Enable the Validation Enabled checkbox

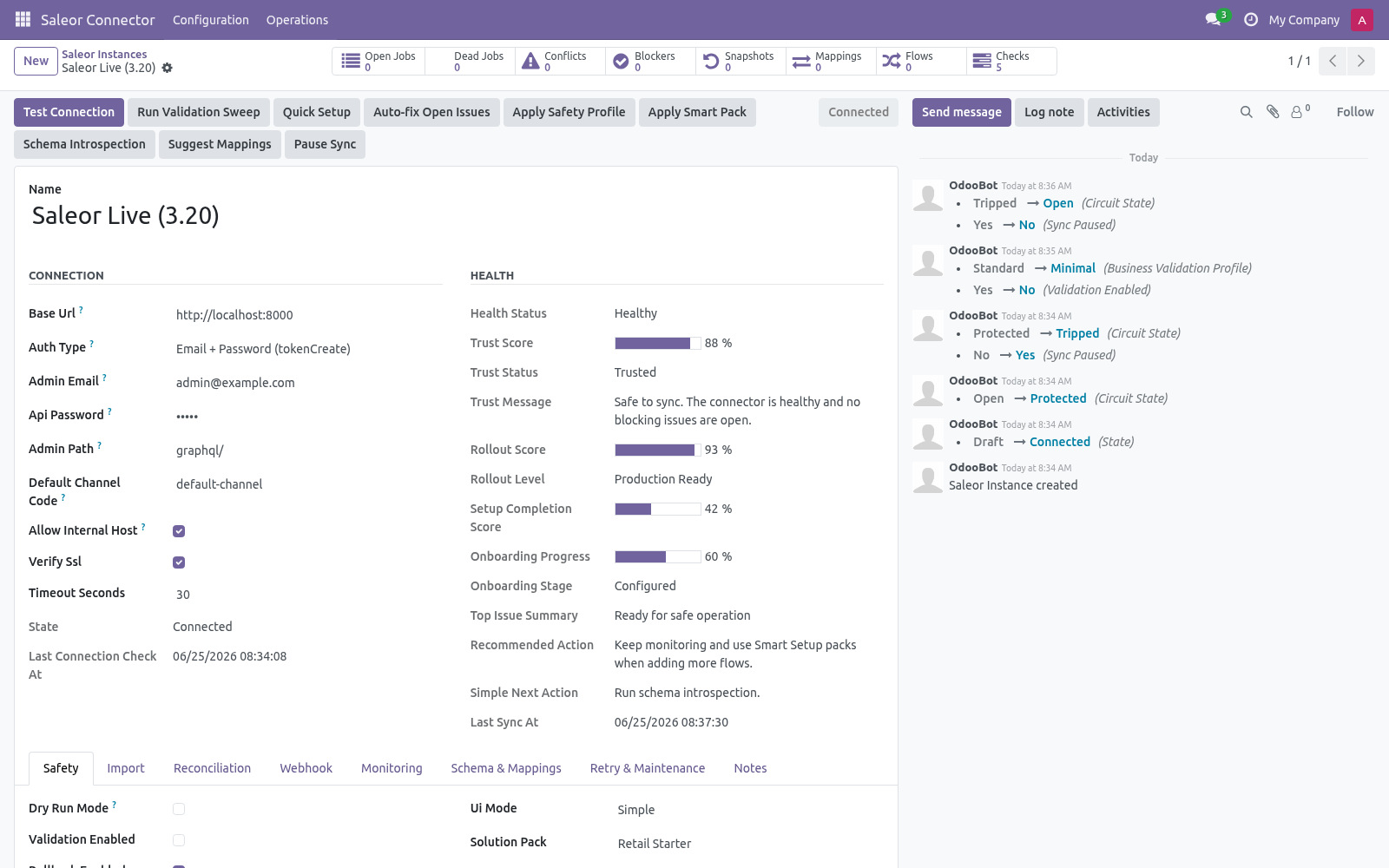pyautogui.click(x=179, y=840)
